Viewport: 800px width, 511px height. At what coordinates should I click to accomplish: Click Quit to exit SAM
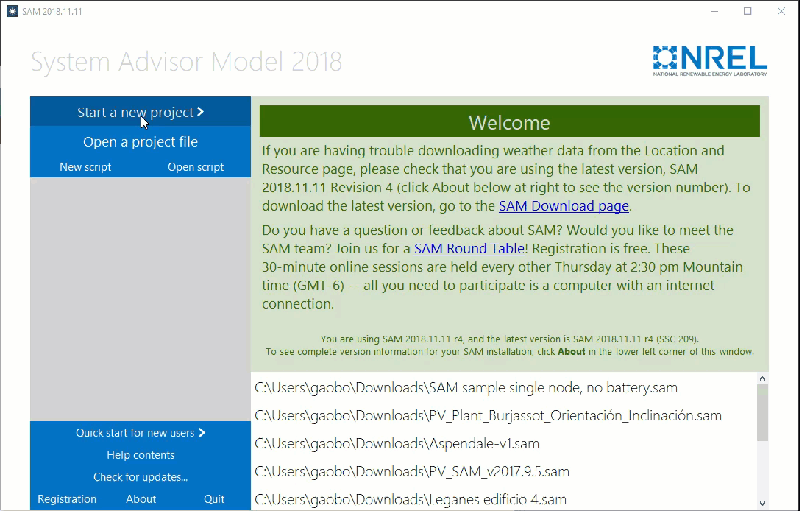coord(214,499)
